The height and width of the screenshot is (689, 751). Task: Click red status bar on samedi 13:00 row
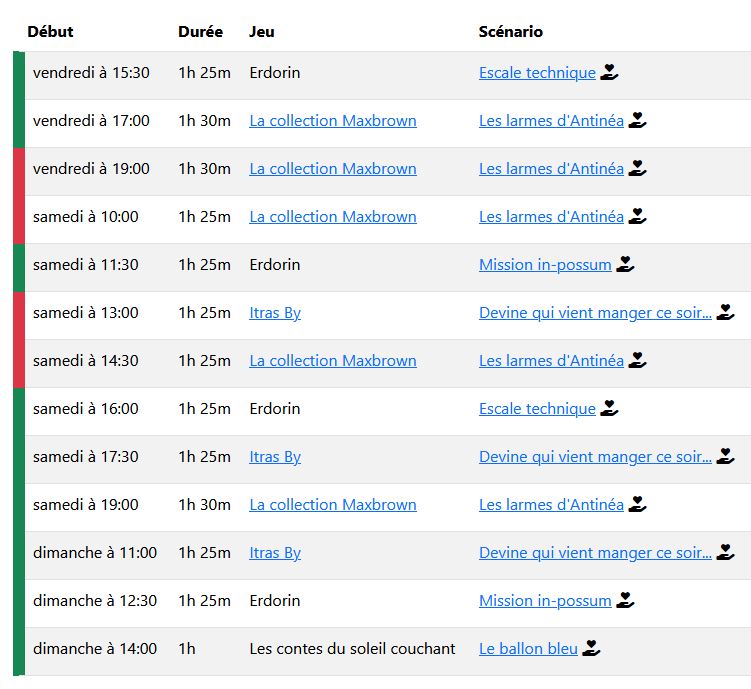click(x=18, y=313)
